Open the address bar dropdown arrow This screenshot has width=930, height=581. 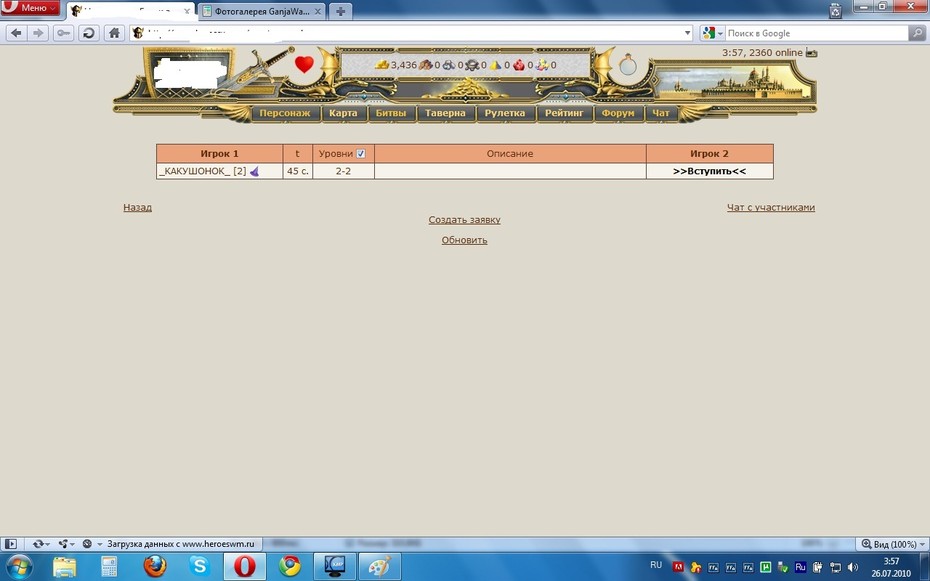pos(687,33)
